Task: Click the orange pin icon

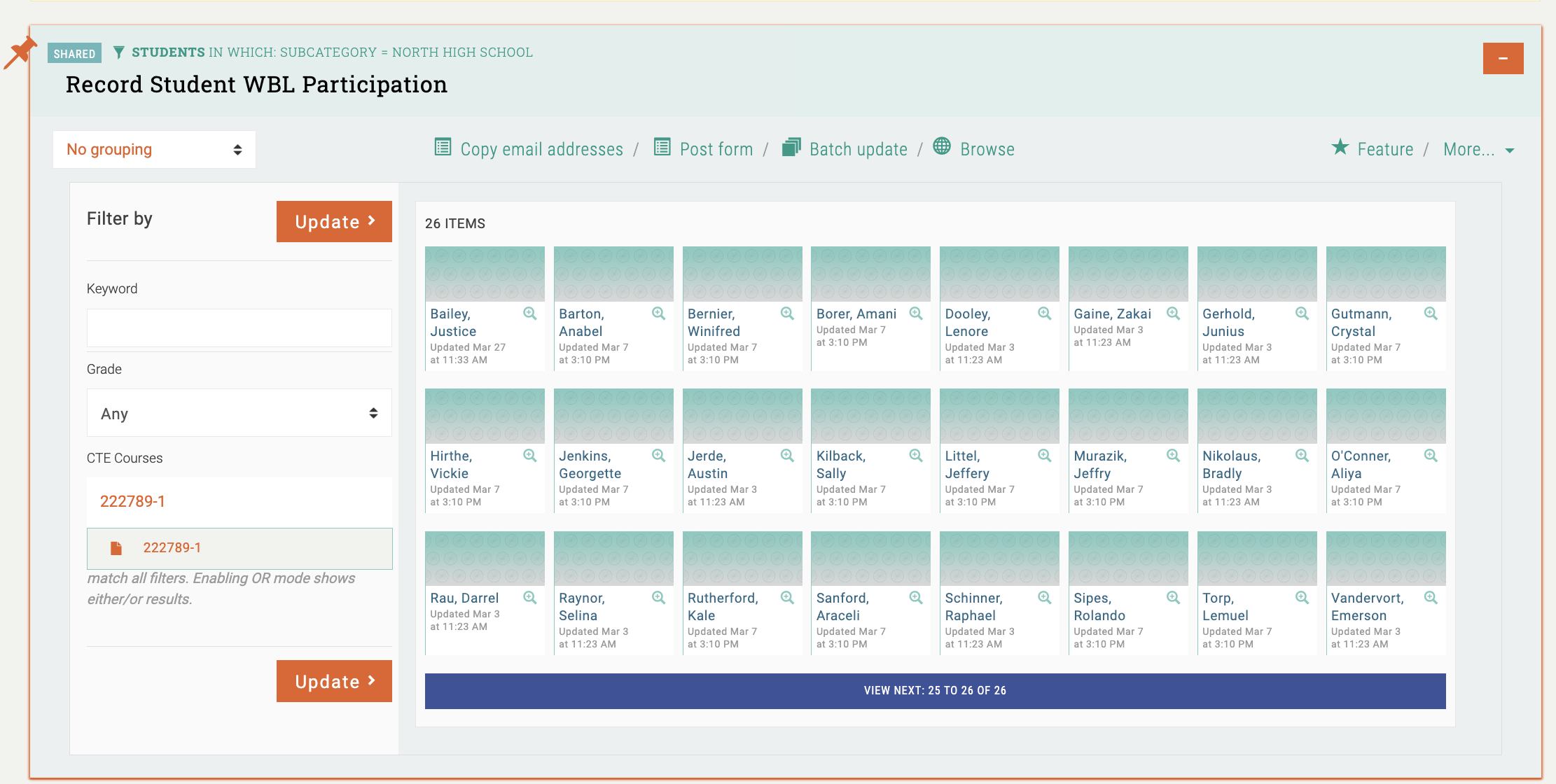Action: 20,52
